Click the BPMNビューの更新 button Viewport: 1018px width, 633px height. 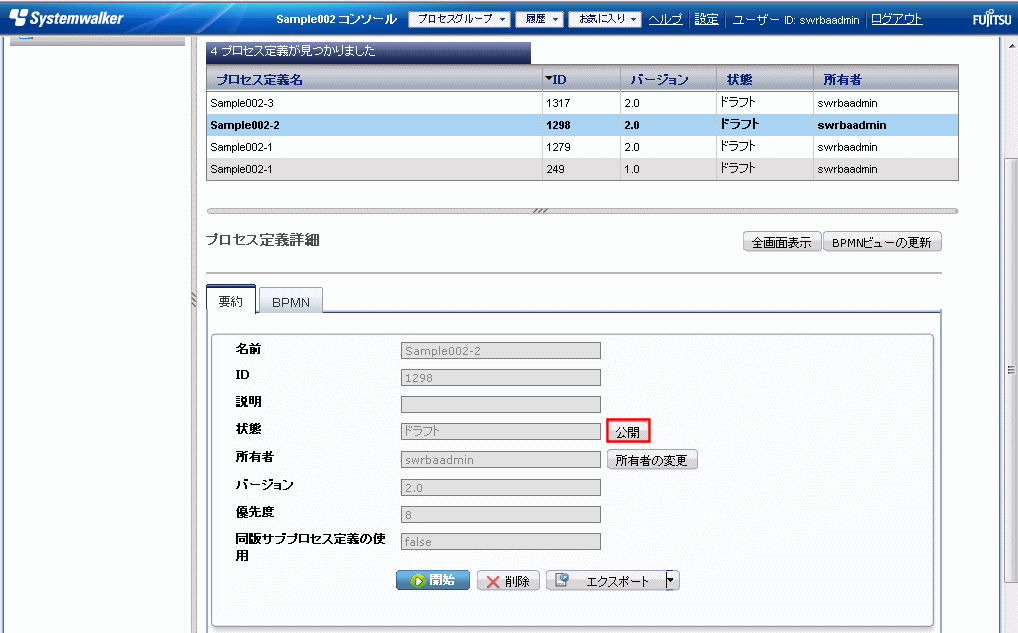[882, 242]
